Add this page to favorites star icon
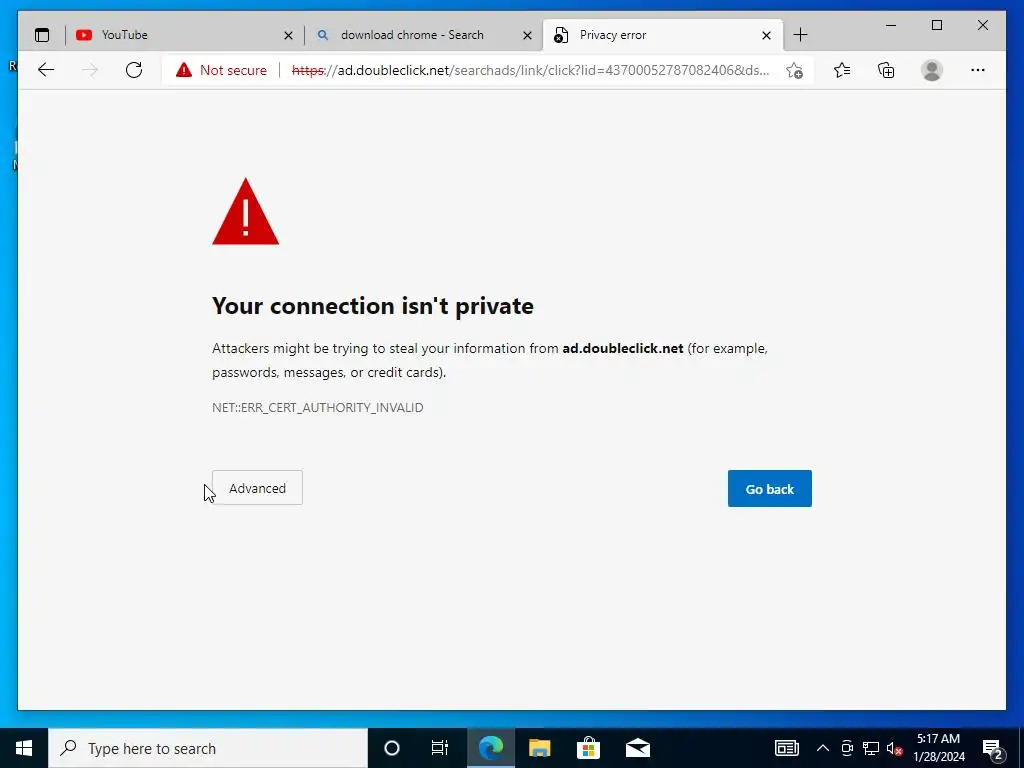 click(794, 70)
